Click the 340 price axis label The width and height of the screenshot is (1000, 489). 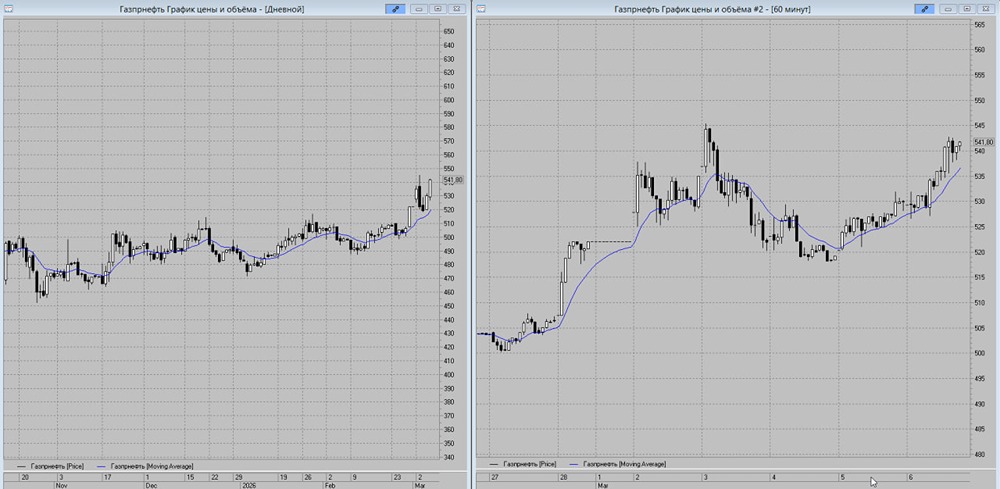(x=449, y=457)
